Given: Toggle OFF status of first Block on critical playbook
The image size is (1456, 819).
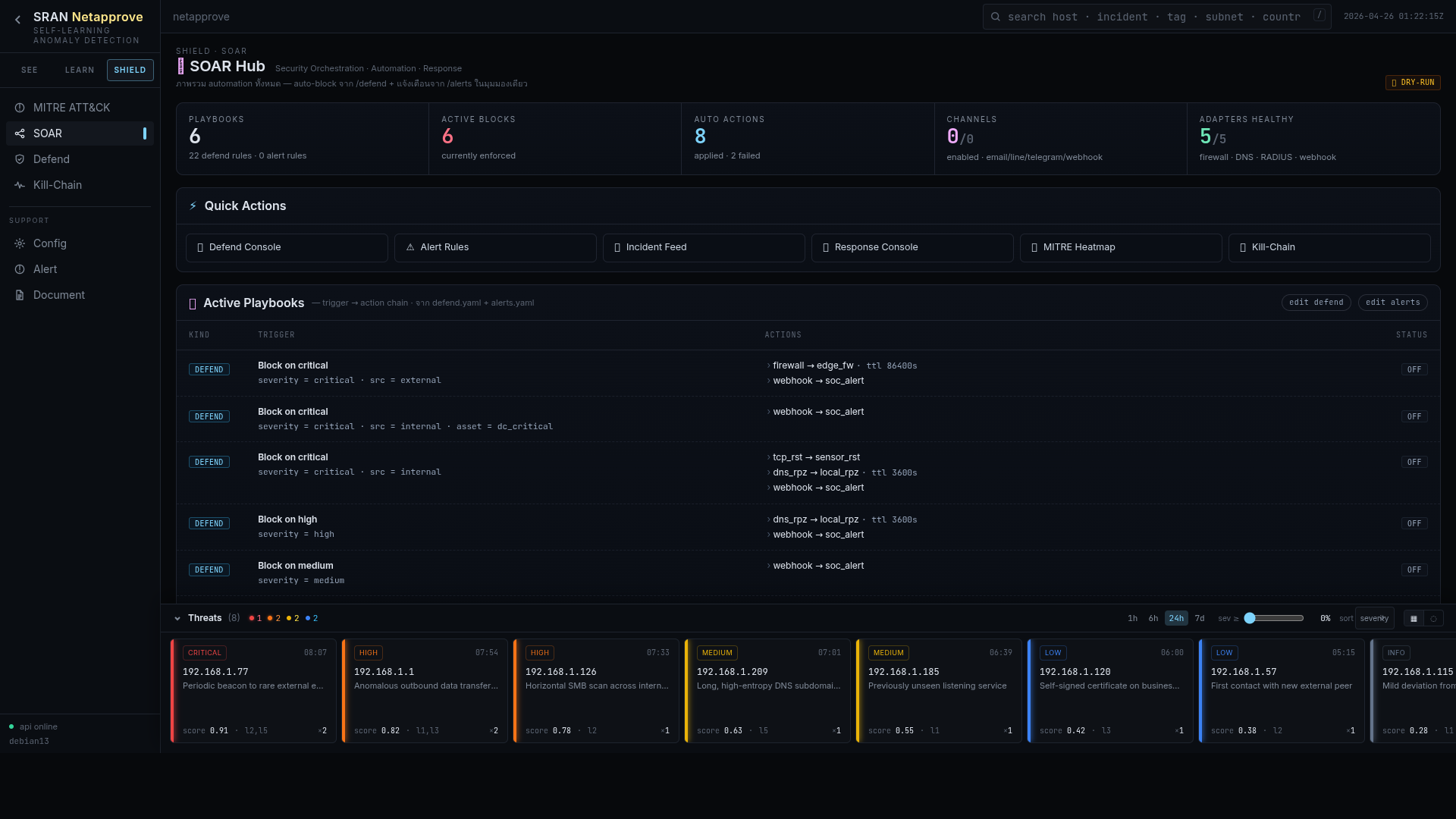Looking at the screenshot, I should coord(1414,370).
